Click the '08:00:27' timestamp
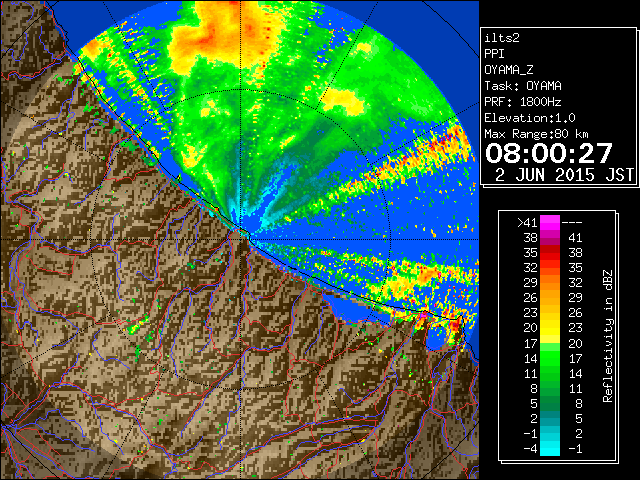 click(x=549, y=153)
